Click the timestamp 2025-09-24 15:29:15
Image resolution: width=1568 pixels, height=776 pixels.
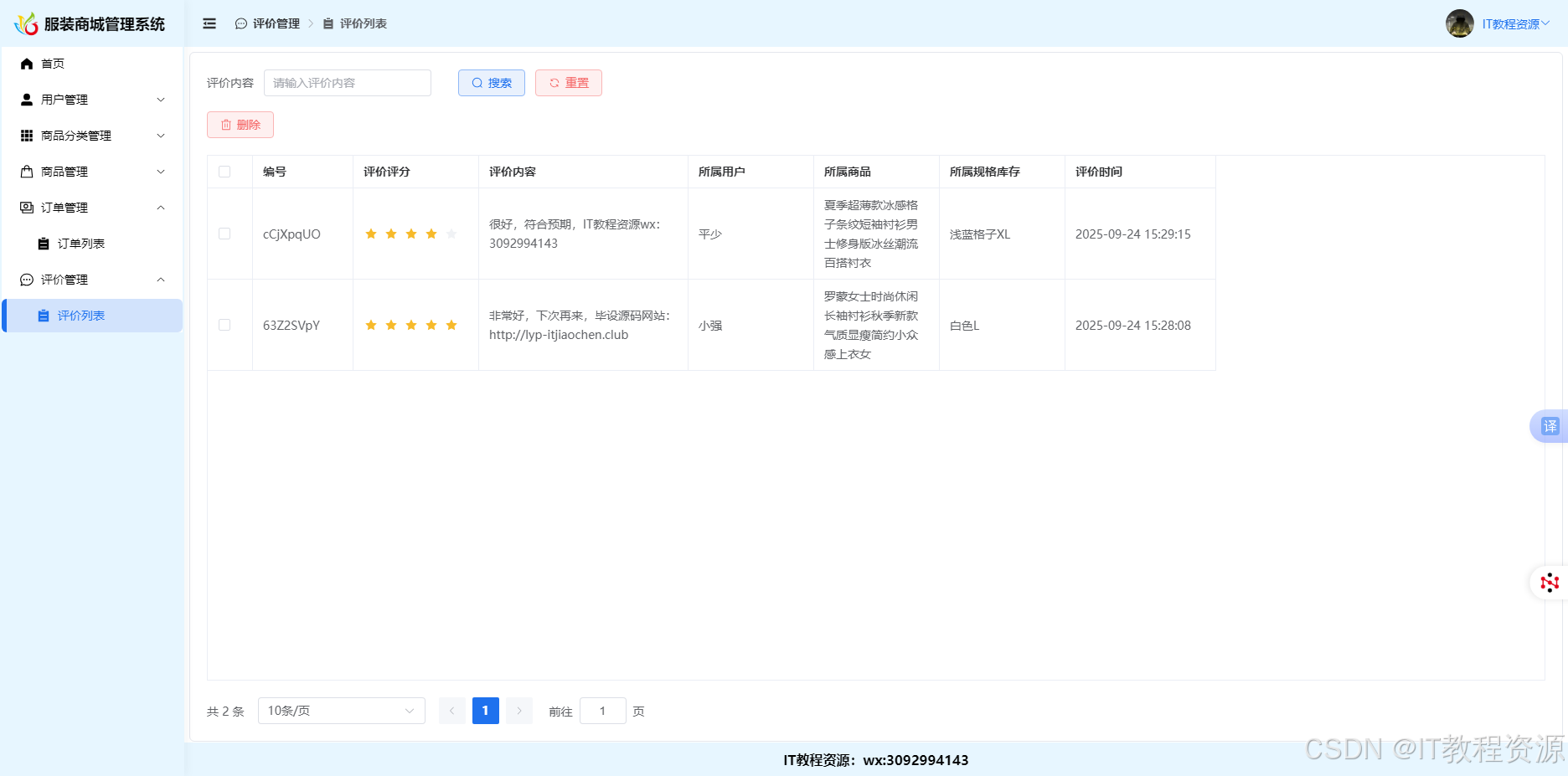pos(1133,234)
